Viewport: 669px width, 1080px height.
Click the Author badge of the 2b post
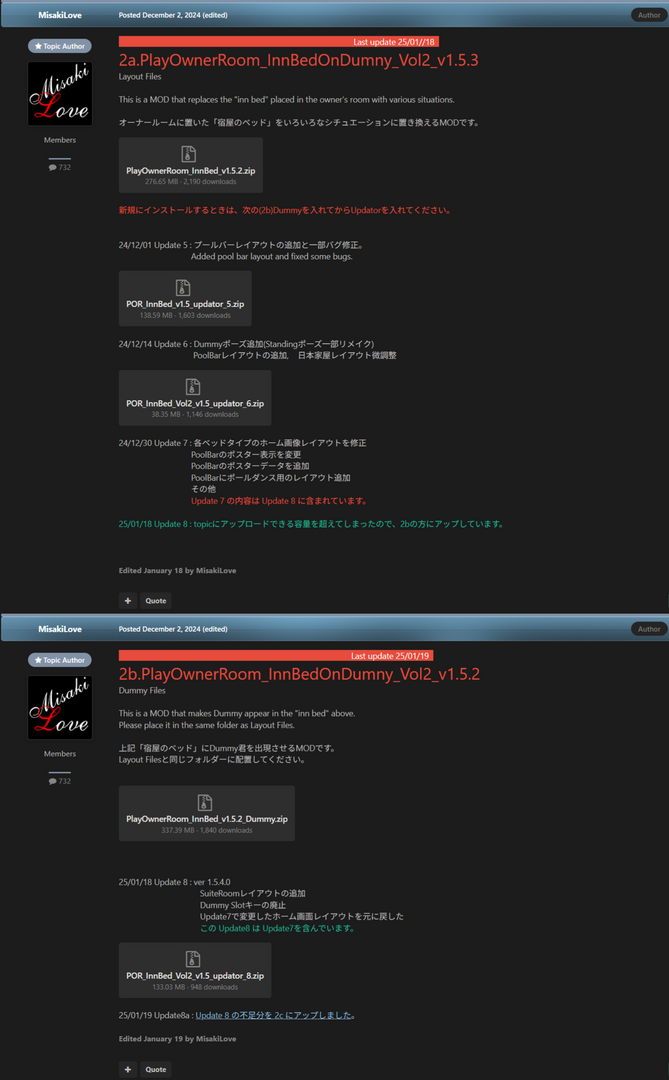click(x=648, y=629)
